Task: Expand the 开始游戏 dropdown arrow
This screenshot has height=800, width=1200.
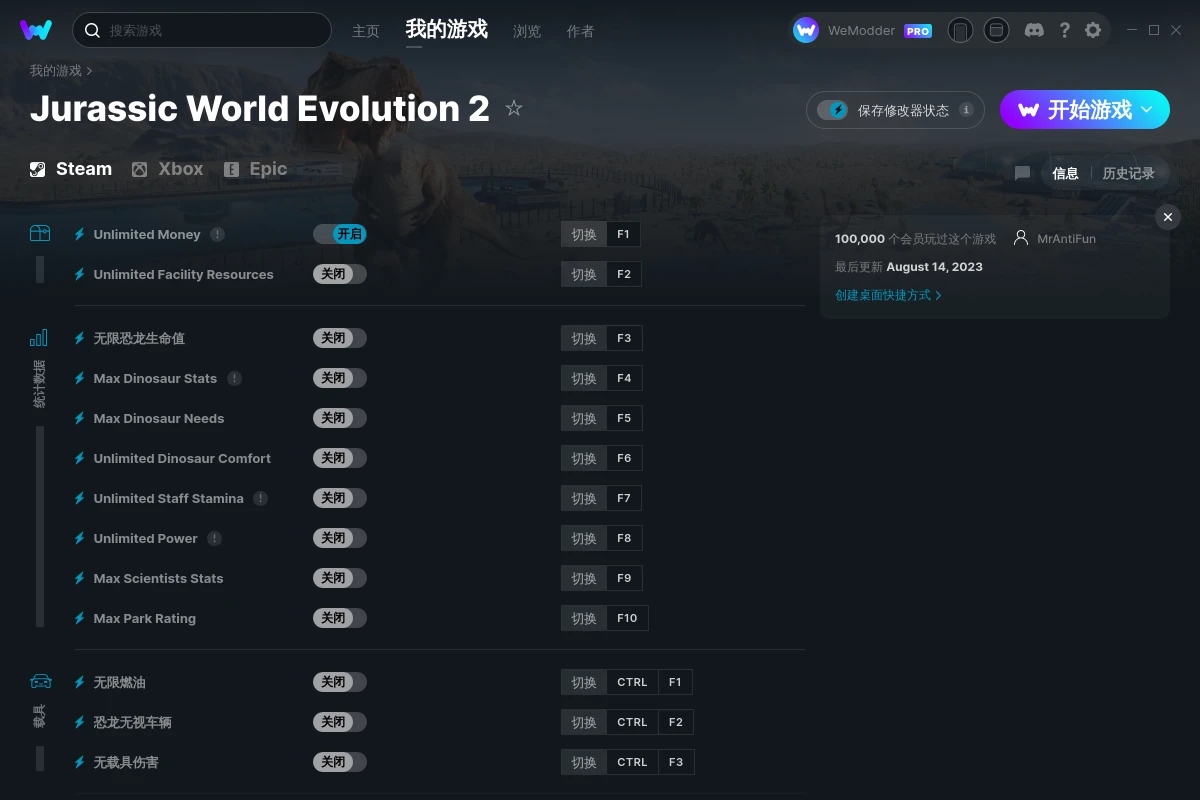Action: (x=1147, y=109)
